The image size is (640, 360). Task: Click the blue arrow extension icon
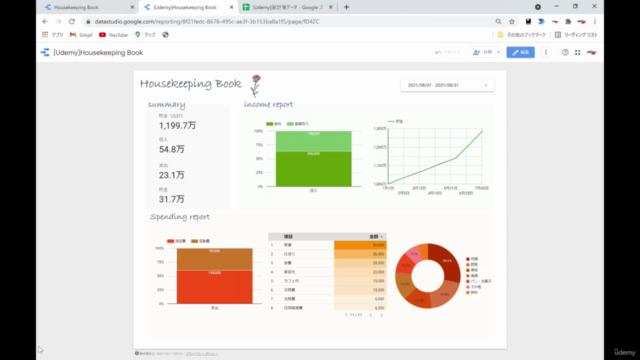pyautogui.click(x=541, y=22)
